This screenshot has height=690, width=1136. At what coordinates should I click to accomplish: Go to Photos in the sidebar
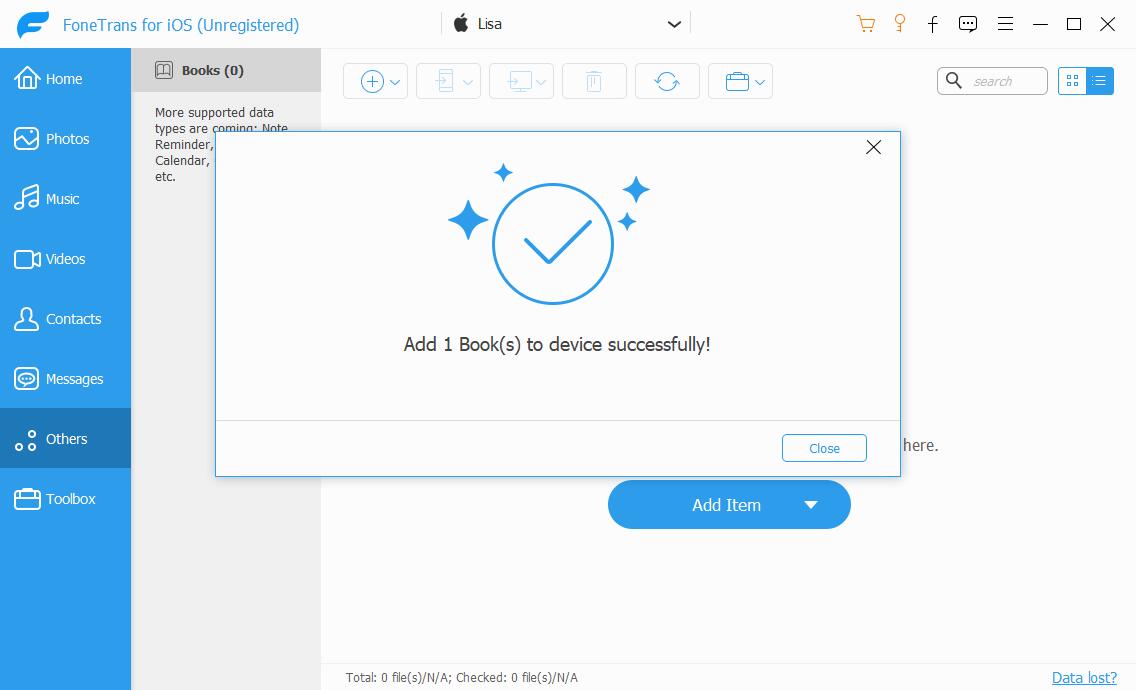[65, 138]
